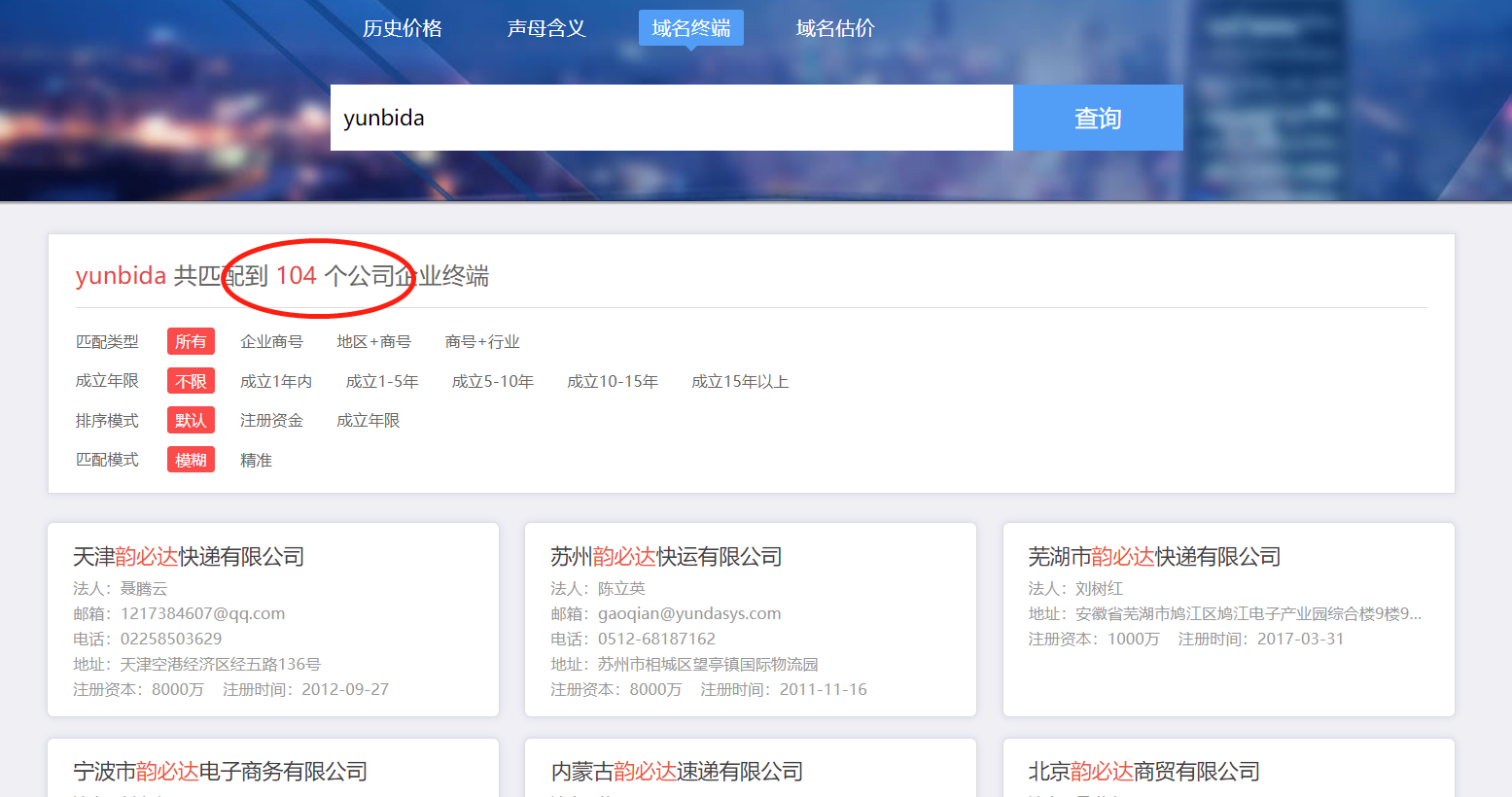Filter companies by 成立10-15年
The width and height of the screenshot is (1512, 797).
click(x=613, y=381)
